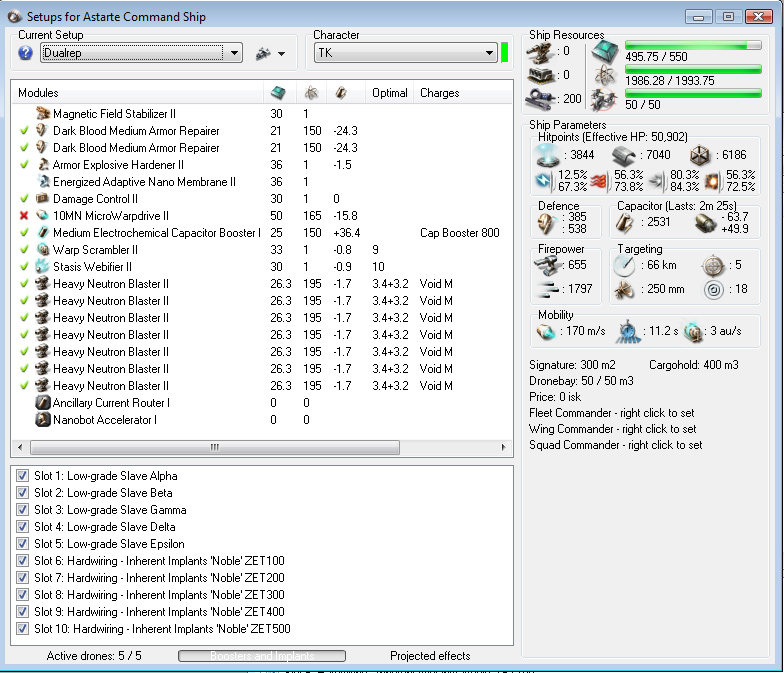Click the Ancillary Current Router I icon
The height and width of the screenshot is (673, 784).
click(42, 403)
